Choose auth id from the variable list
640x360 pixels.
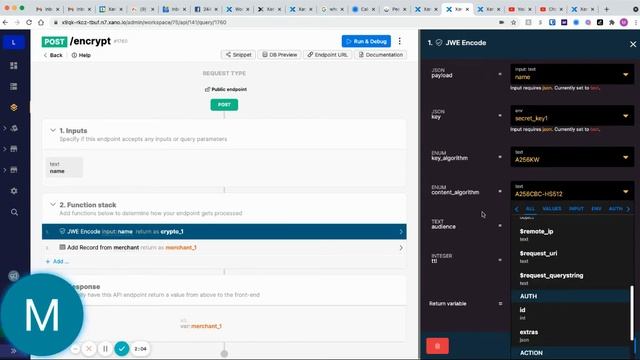(571, 313)
